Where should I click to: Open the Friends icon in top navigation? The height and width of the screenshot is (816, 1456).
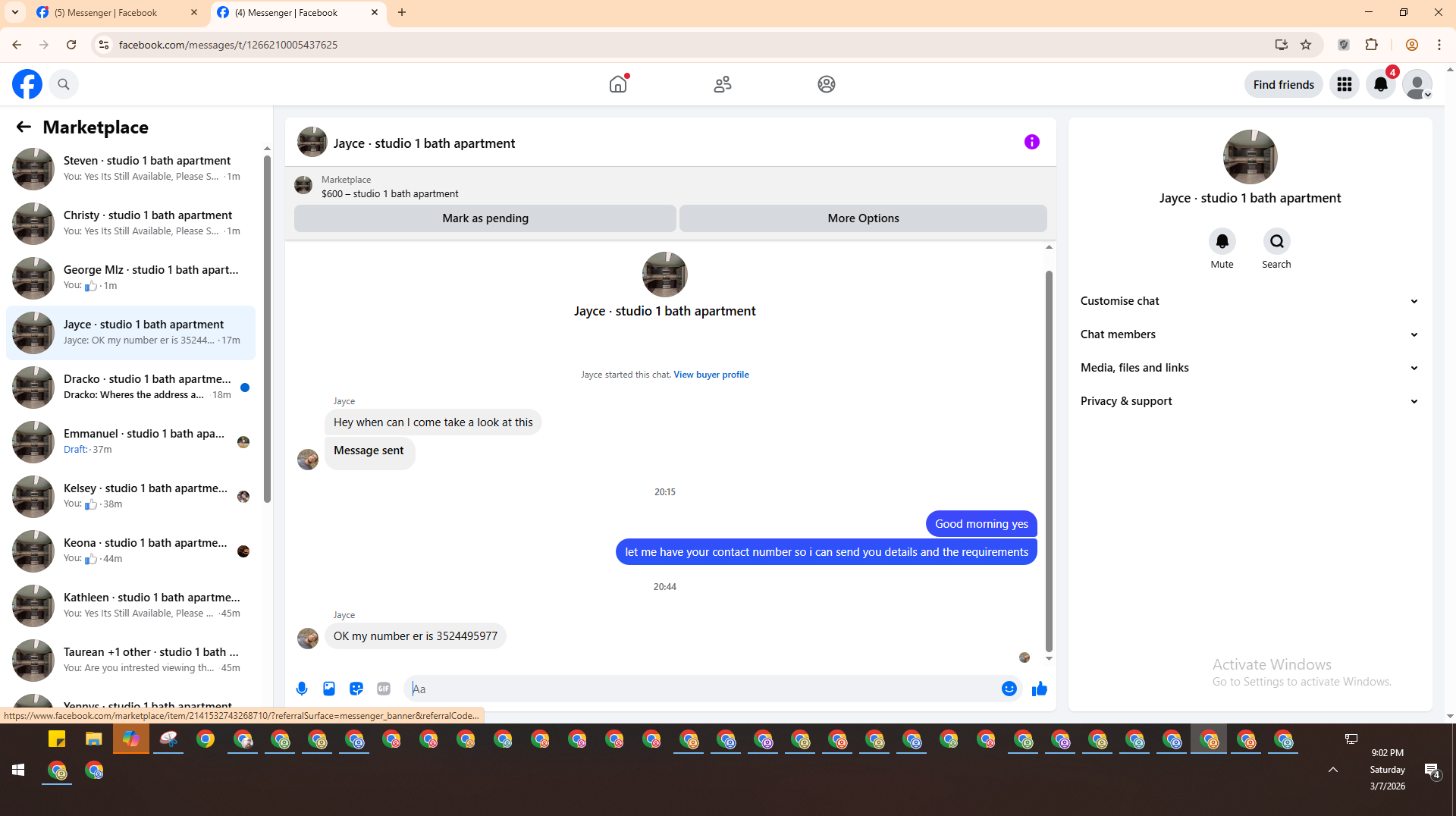723,84
